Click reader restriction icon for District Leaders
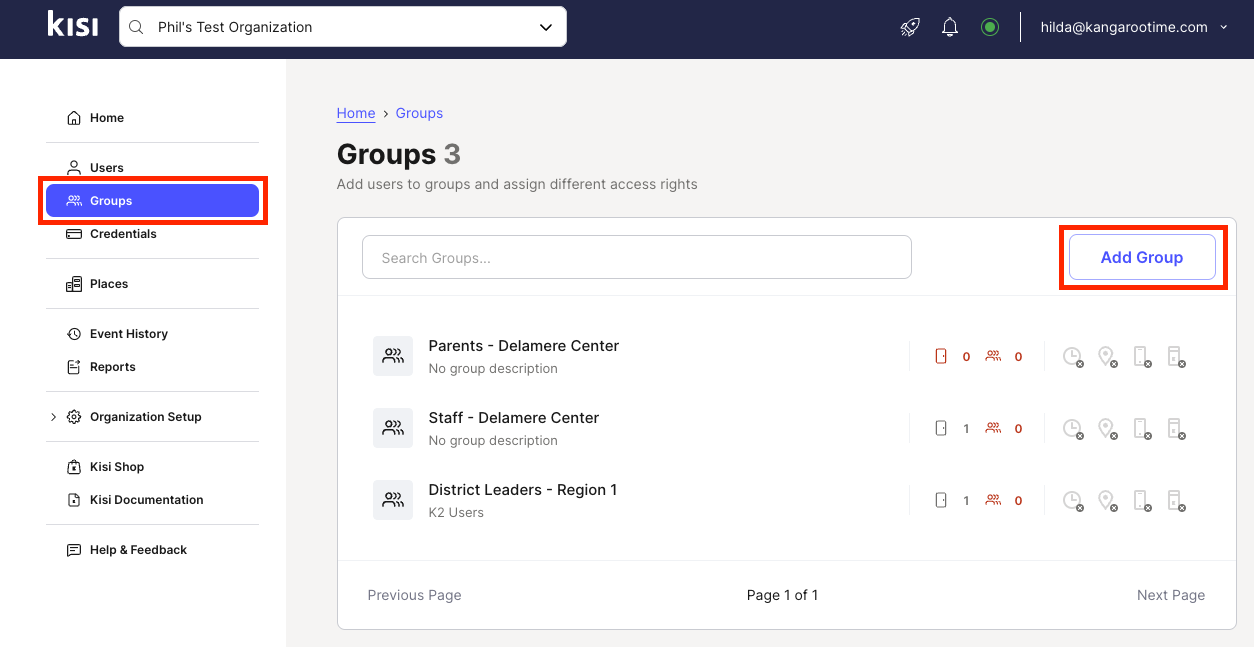 click(1176, 500)
